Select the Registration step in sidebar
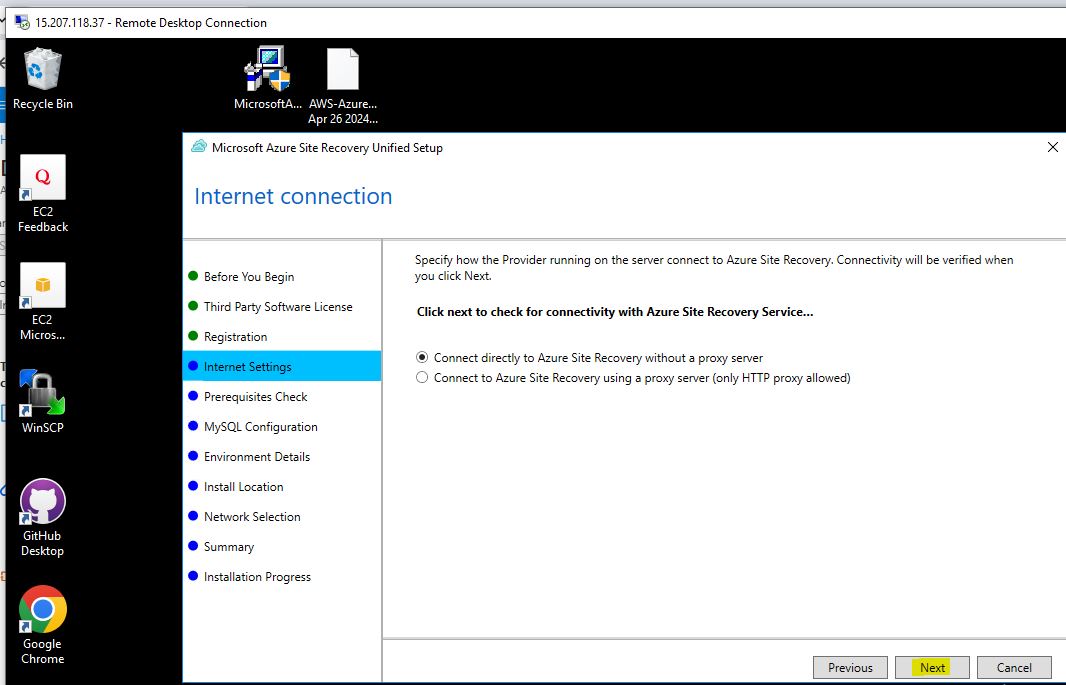The width and height of the screenshot is (1066, 685). [235, 337]
